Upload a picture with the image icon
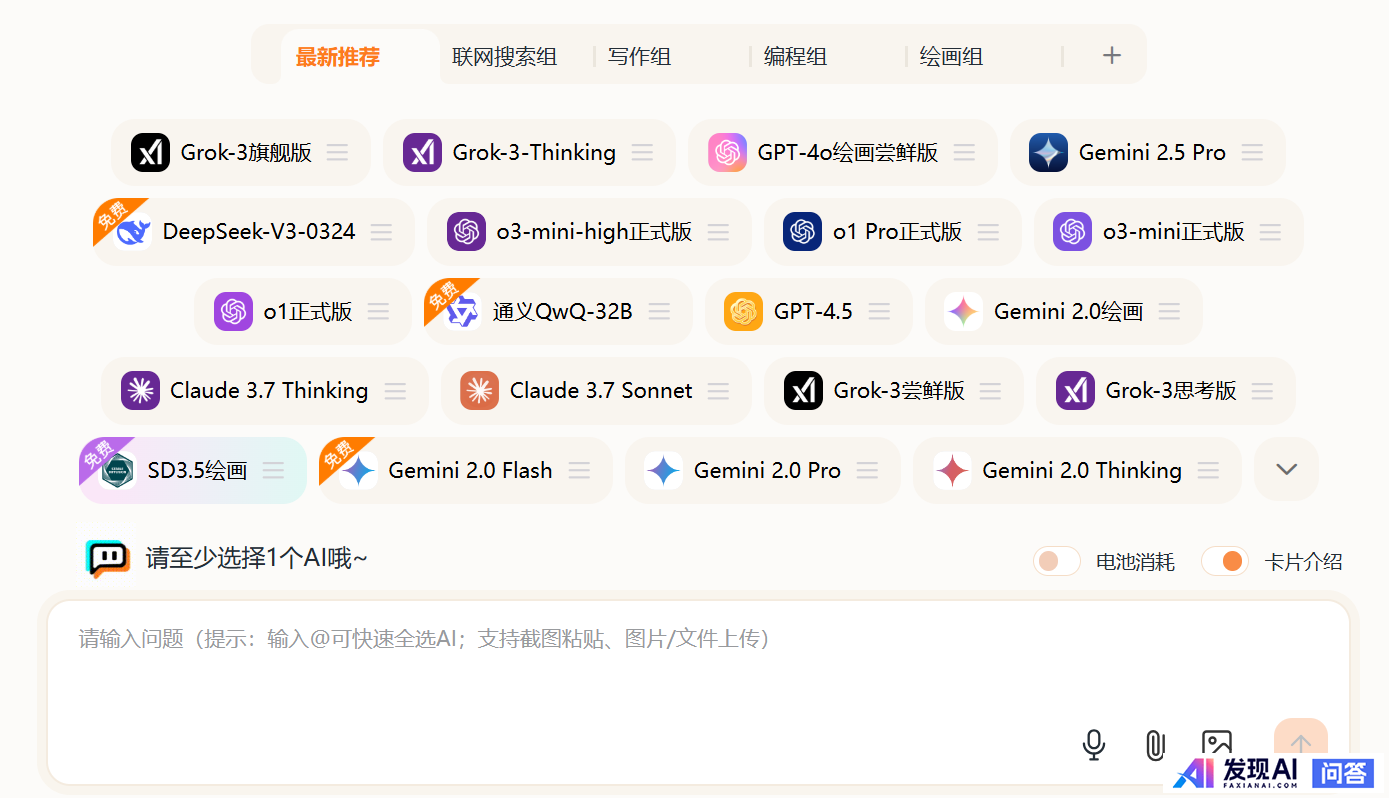1389x798 pixels. pyautogui.click(x=1216, y=745)
